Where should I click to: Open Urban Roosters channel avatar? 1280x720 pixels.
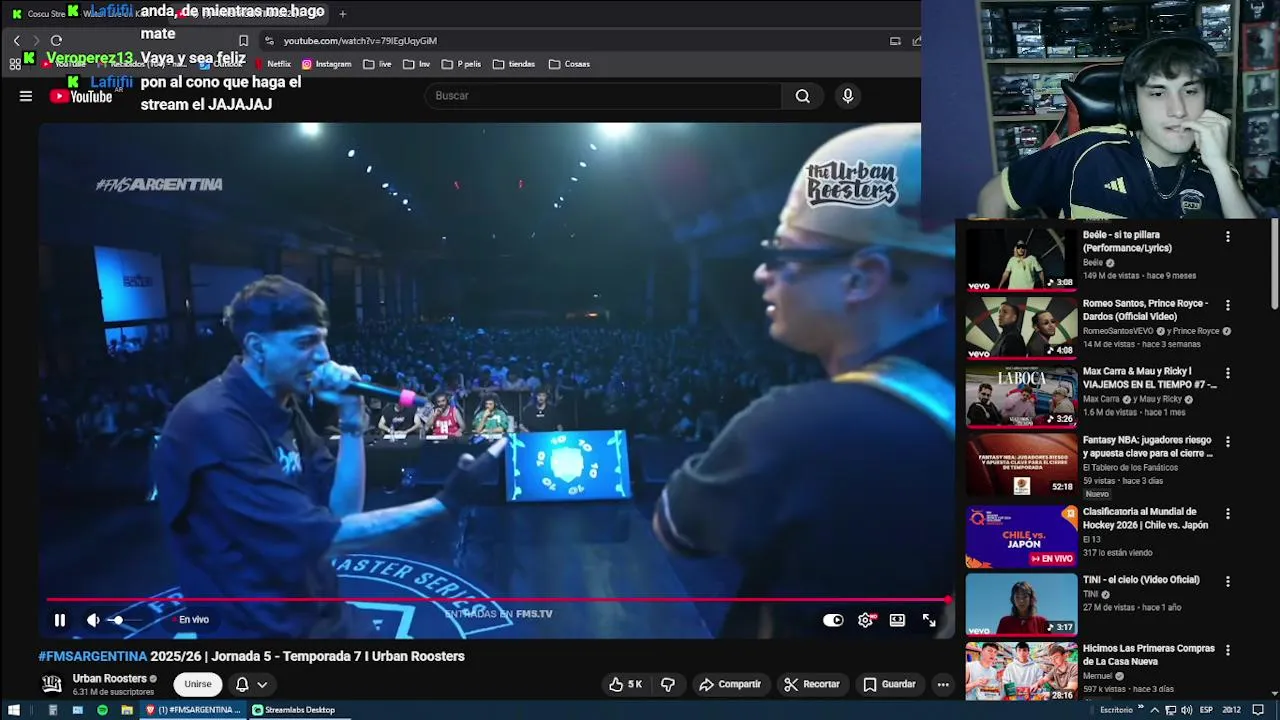click(x=52, y=684)
